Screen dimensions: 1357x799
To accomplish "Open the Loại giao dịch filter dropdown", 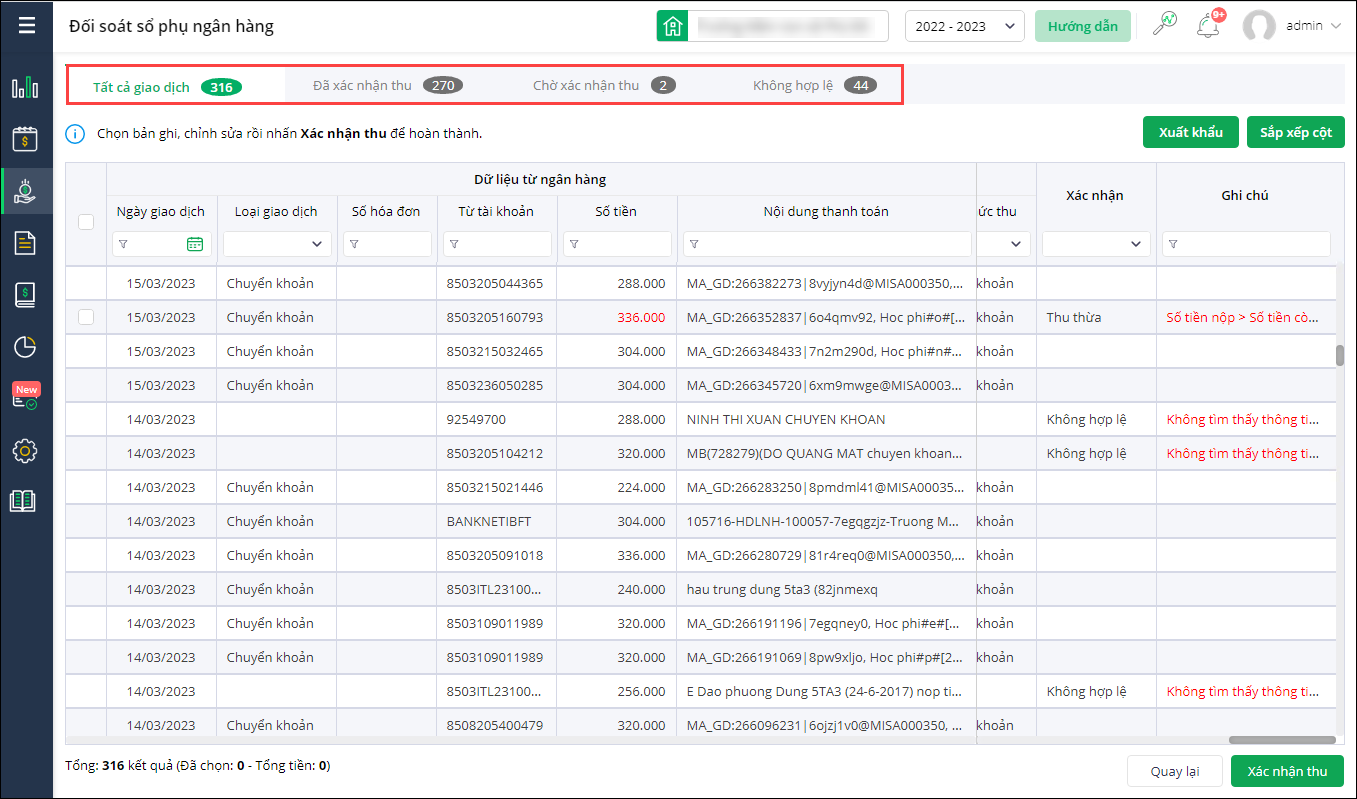I will (x=277, y=244).
